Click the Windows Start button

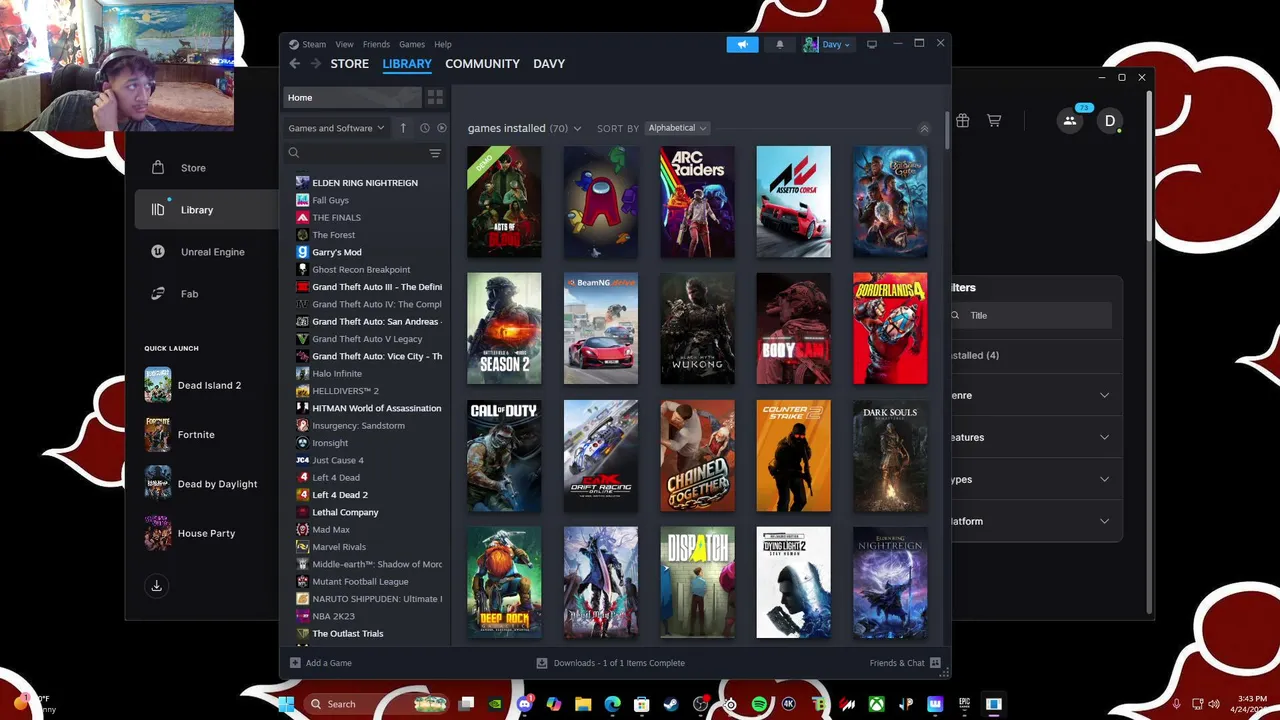tap(286, 704)
